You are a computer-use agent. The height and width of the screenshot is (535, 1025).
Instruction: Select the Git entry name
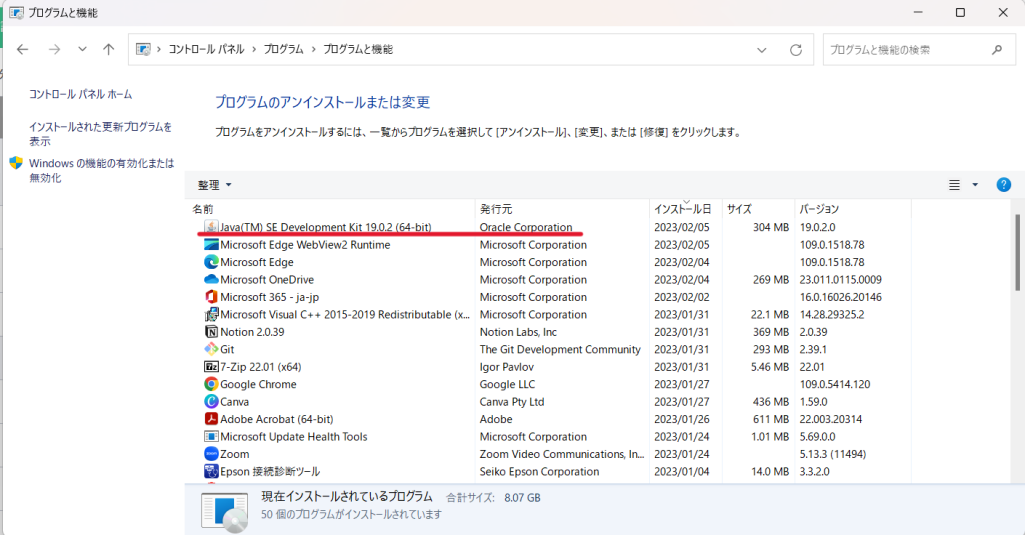[x=227, y=349]
